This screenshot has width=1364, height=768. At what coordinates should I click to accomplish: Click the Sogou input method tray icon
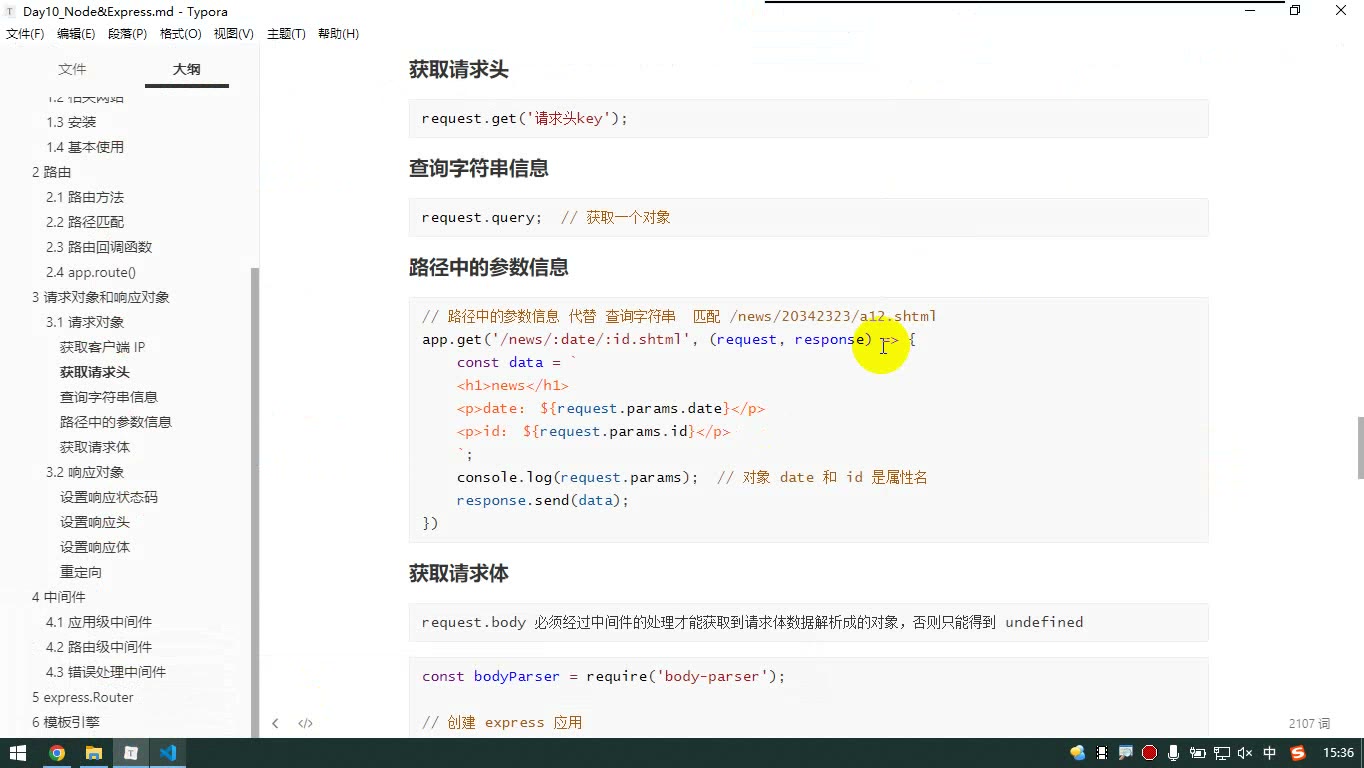point(1298,753)
